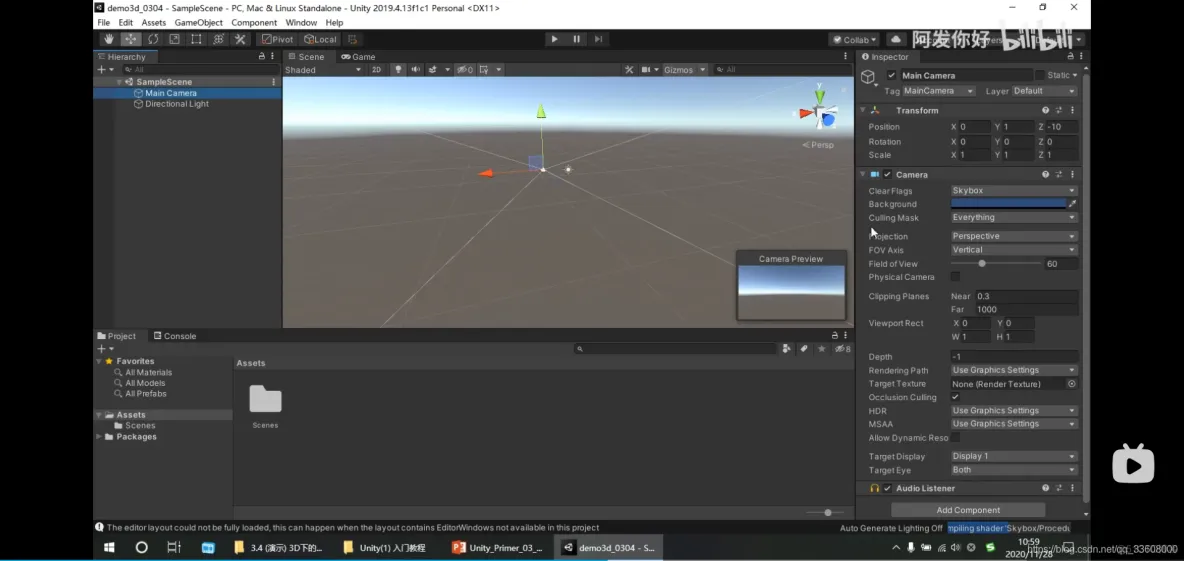Select the combined Transform tool
The image size is (1184, 561).
pos(218,39)
